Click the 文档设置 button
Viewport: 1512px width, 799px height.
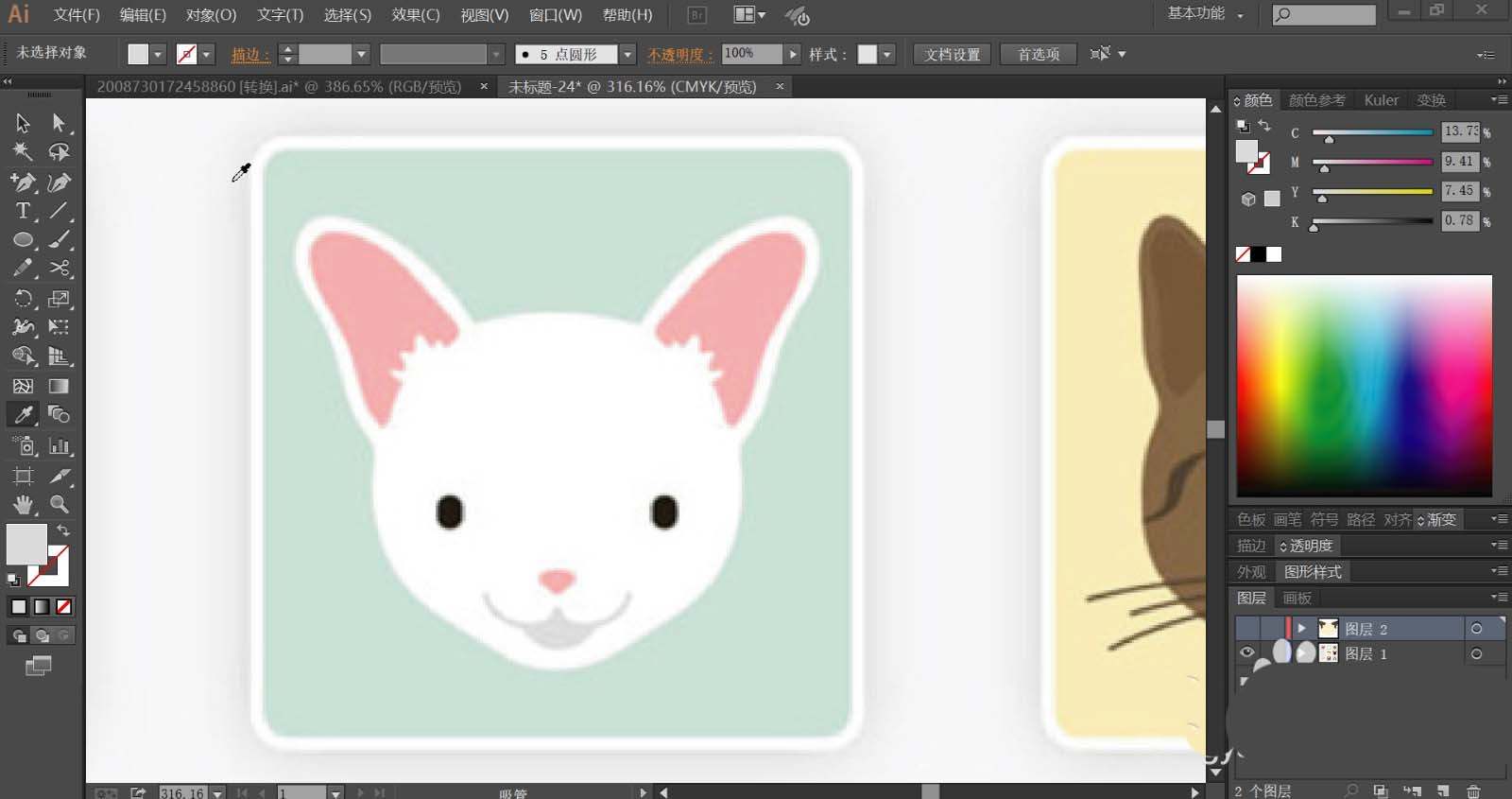[x=952, y=54]
